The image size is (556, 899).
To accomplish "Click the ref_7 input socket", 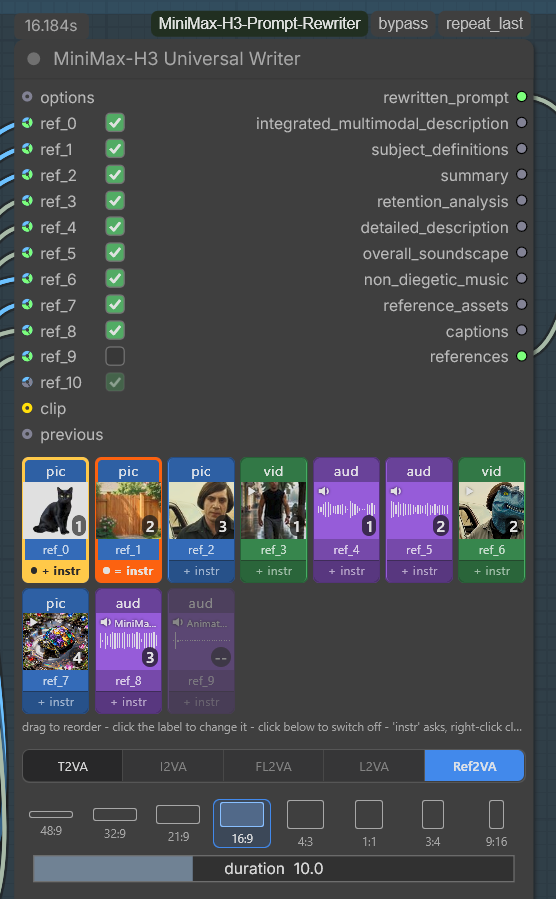I will (x=27, y=304).
